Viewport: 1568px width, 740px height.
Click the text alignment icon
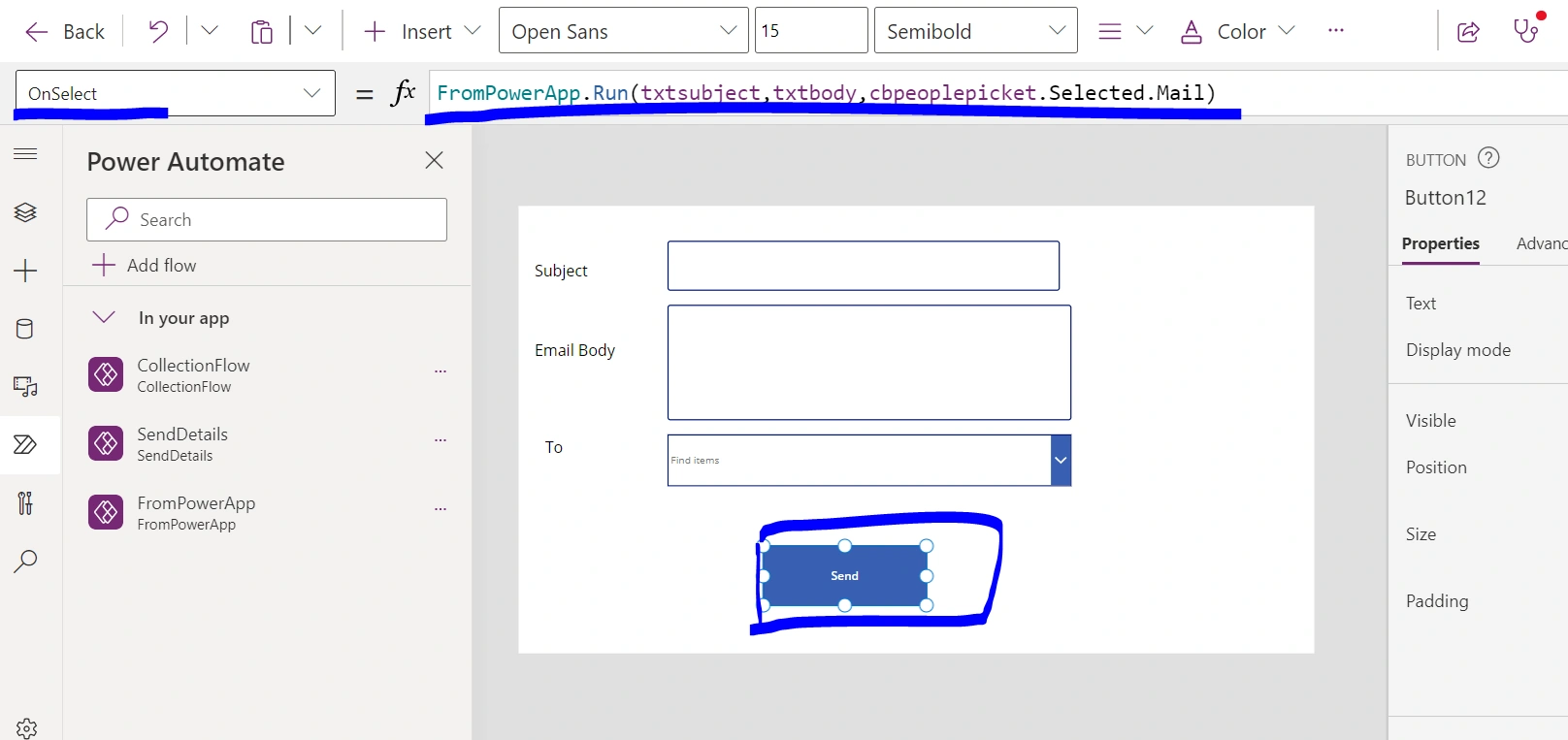(x=1110, y=31)
